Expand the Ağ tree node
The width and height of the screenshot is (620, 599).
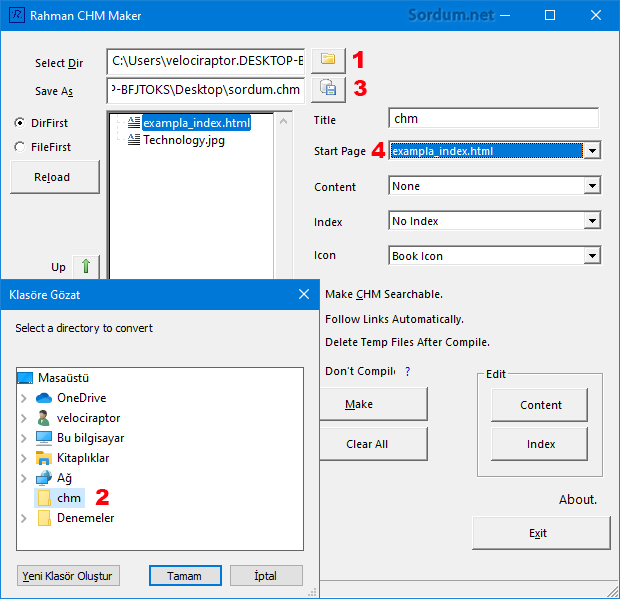pos(24,478)
